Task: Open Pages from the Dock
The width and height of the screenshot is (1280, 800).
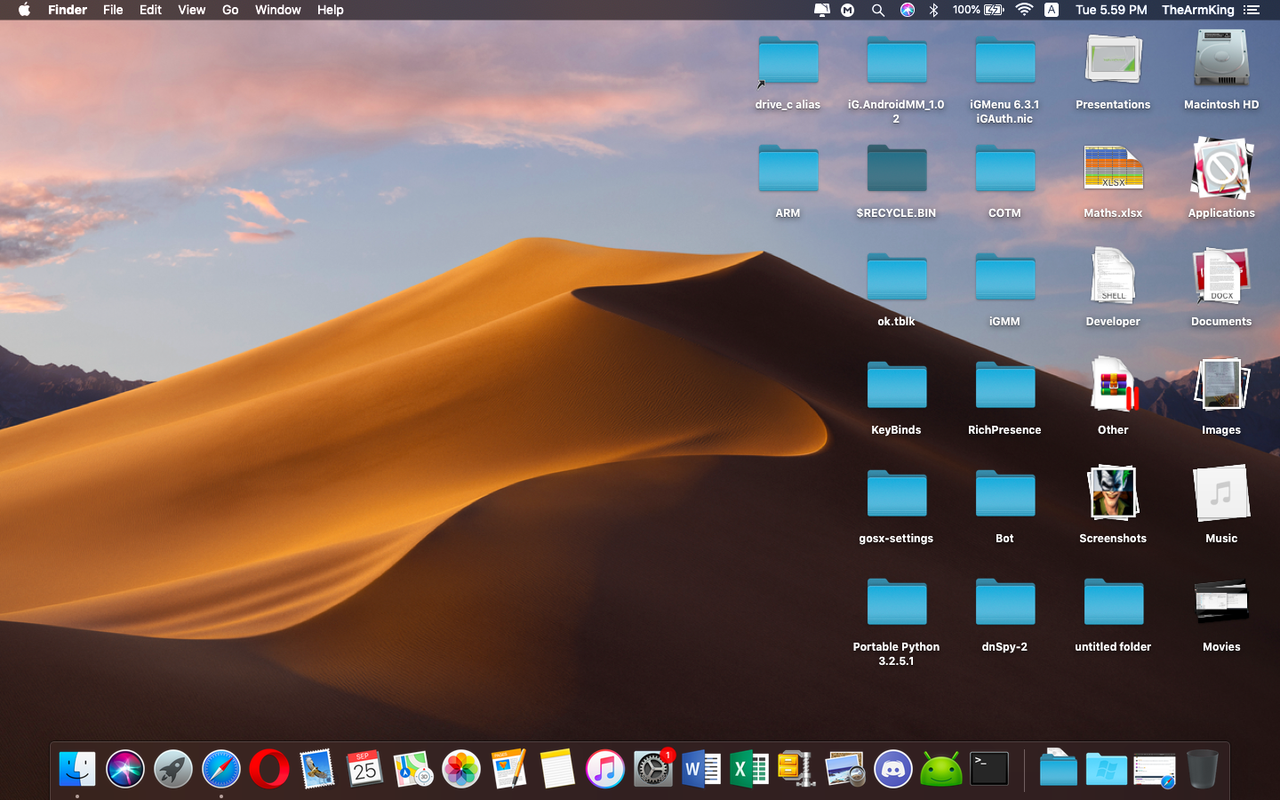Action: (x=509, y=769)
